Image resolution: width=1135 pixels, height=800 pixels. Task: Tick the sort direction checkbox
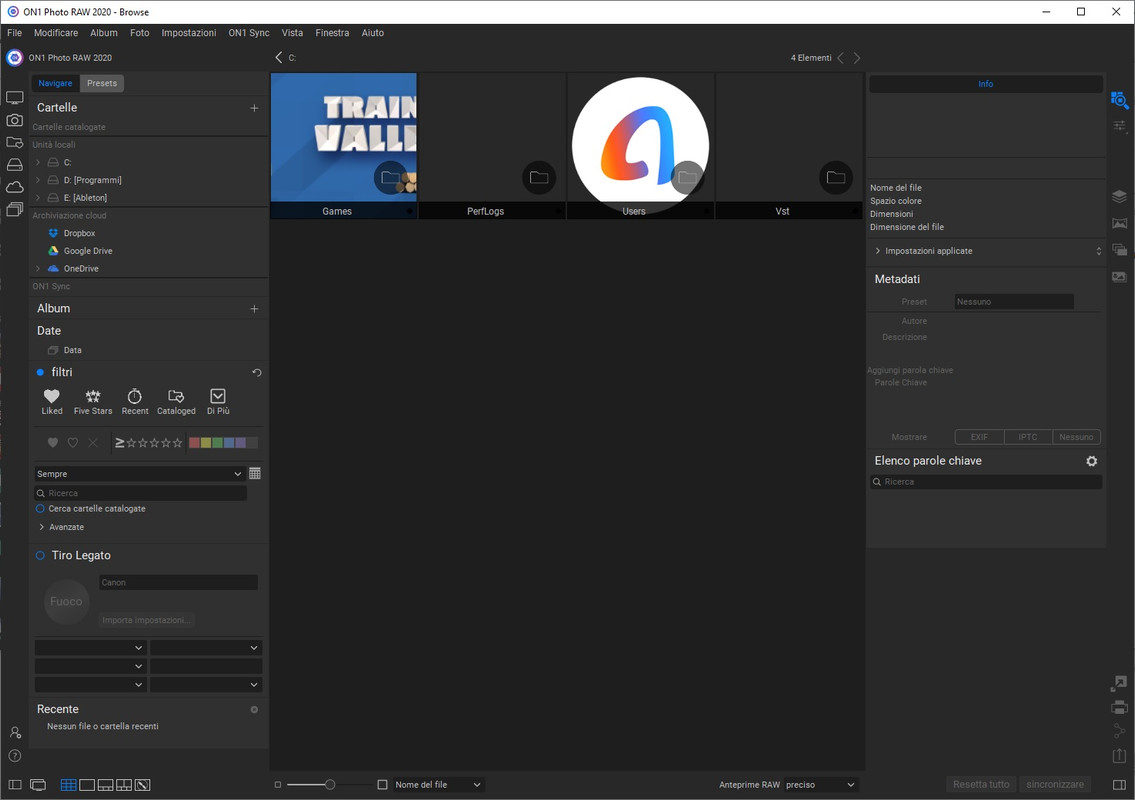pos(382,785)
